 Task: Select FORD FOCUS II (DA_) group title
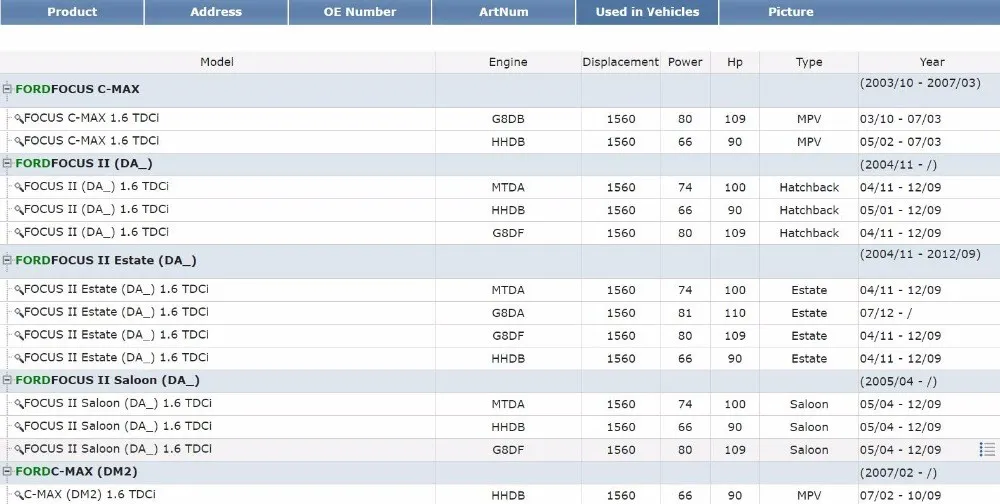coord(84,163)
